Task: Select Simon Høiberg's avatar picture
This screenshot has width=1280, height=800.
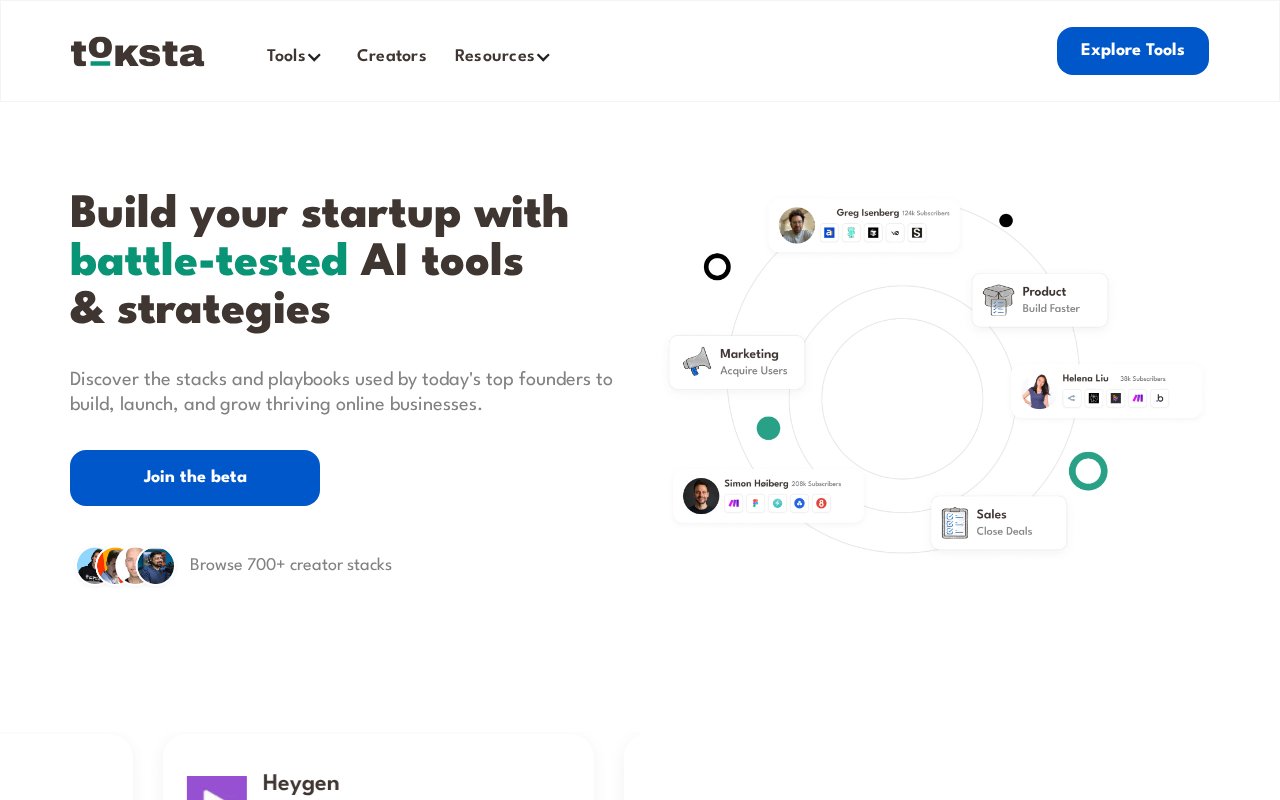Action: tap(701, 496)
